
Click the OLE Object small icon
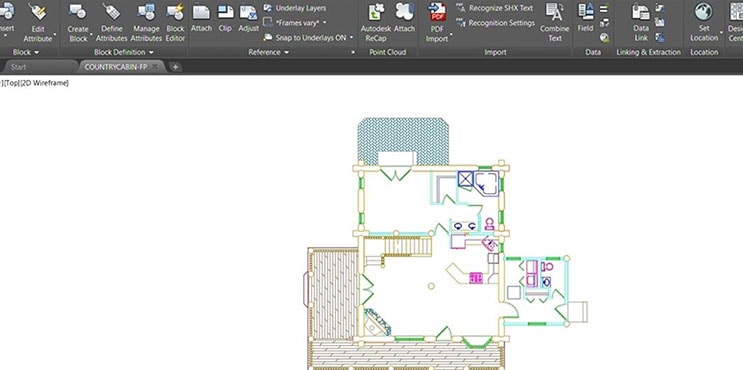[x=604, y=23]
